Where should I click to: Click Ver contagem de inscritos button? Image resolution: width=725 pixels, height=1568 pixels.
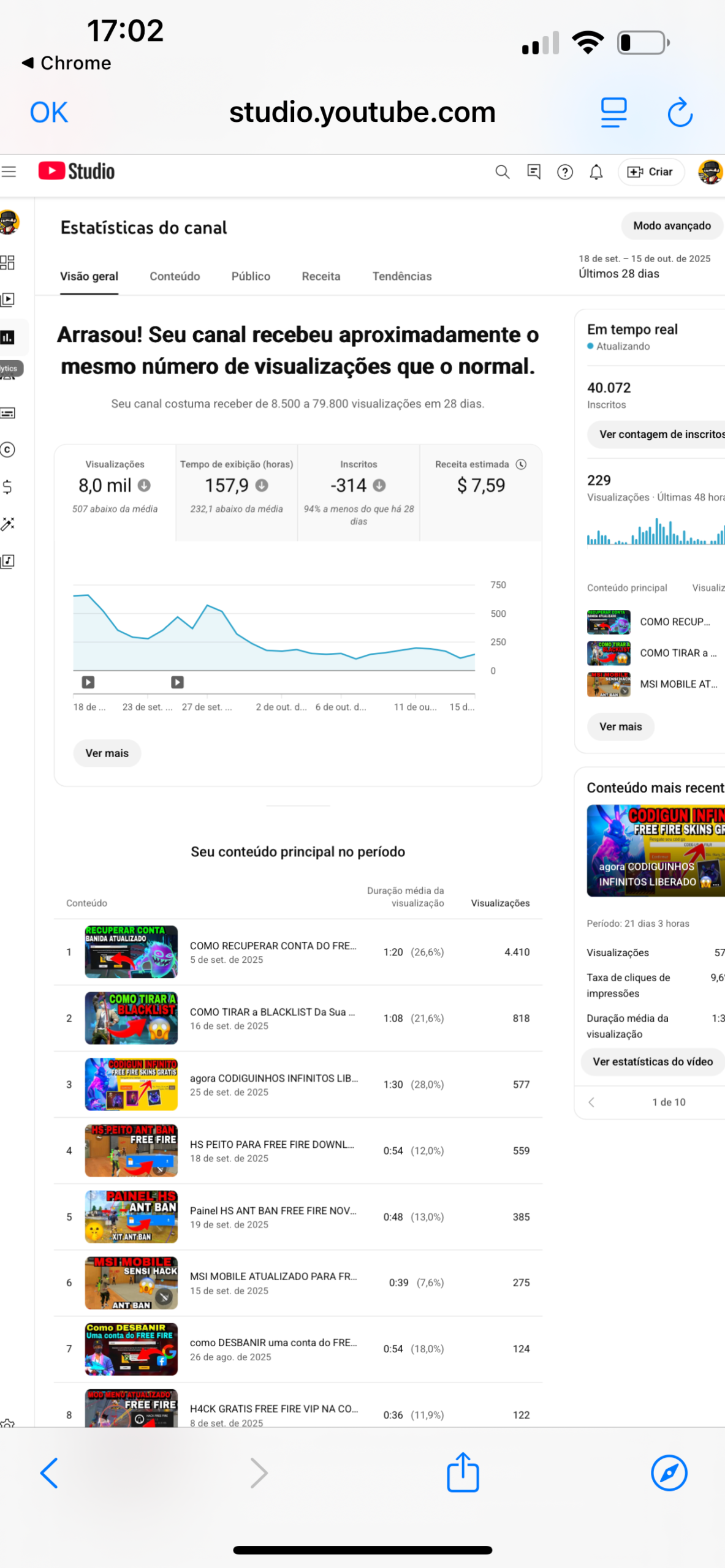coord(656,434)
